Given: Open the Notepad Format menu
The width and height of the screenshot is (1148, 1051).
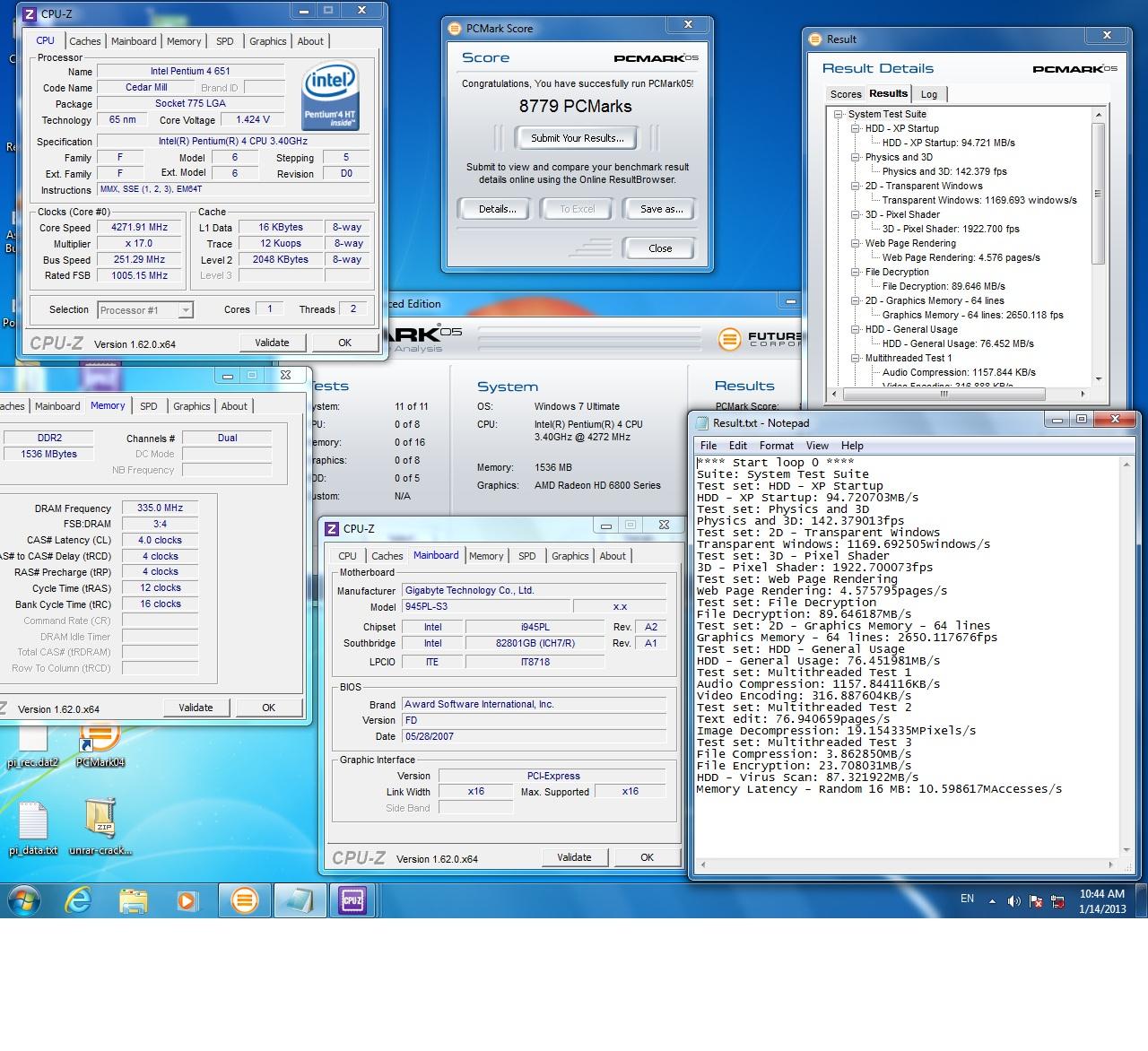Looking at the screenshot, I should click(x=777, y=446).
